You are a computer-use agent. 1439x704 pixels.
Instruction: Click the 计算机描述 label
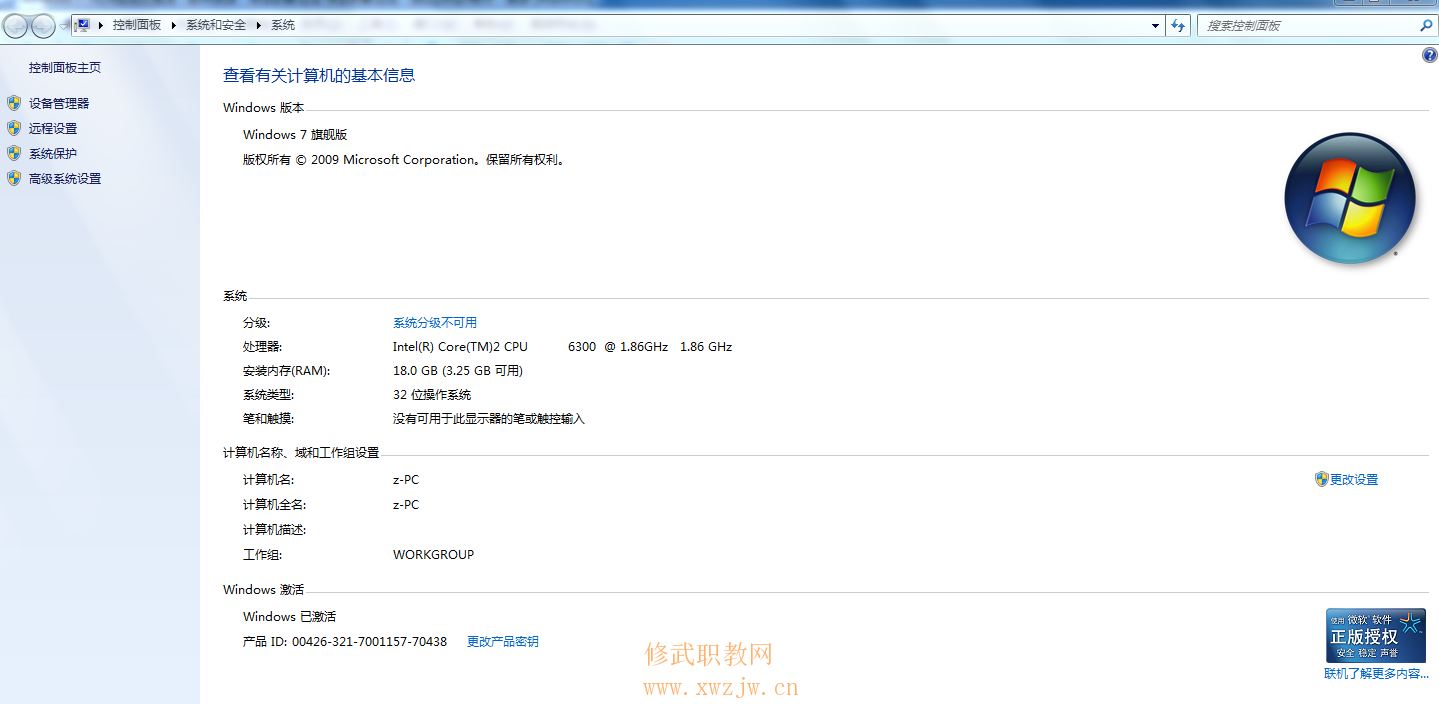point(274,530)
